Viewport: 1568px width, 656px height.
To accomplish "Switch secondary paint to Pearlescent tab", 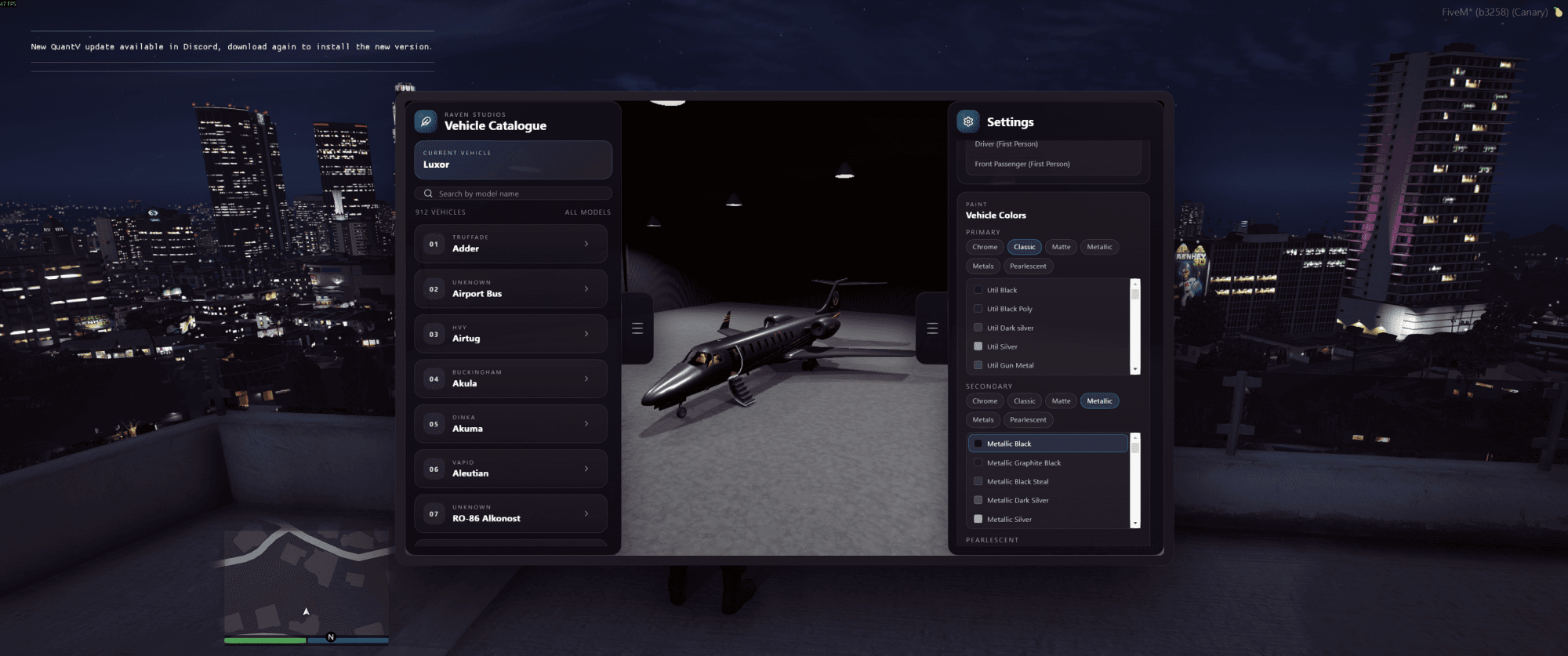I will pyautogui.click(x=1028, y=420).
